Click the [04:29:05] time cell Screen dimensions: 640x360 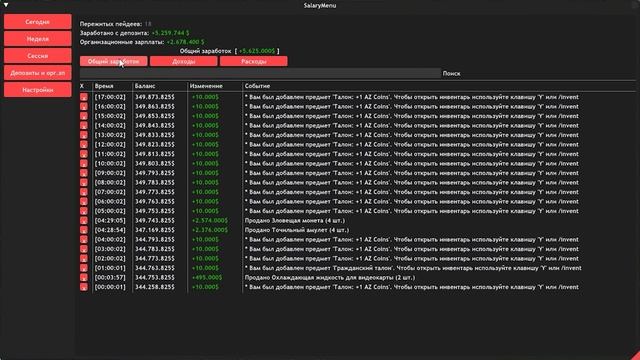click(x=110, y=220)
